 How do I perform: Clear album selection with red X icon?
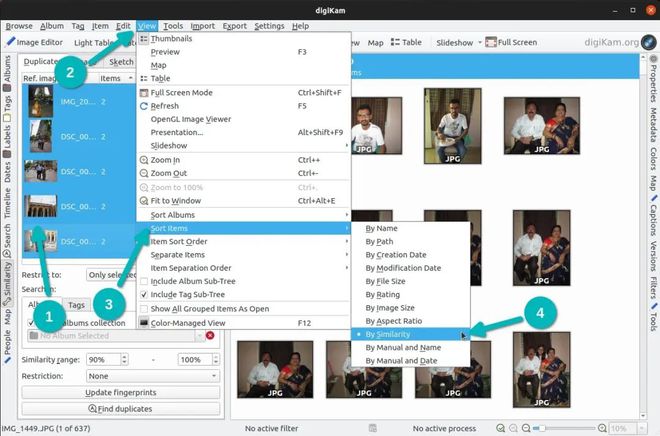[210, 335]
